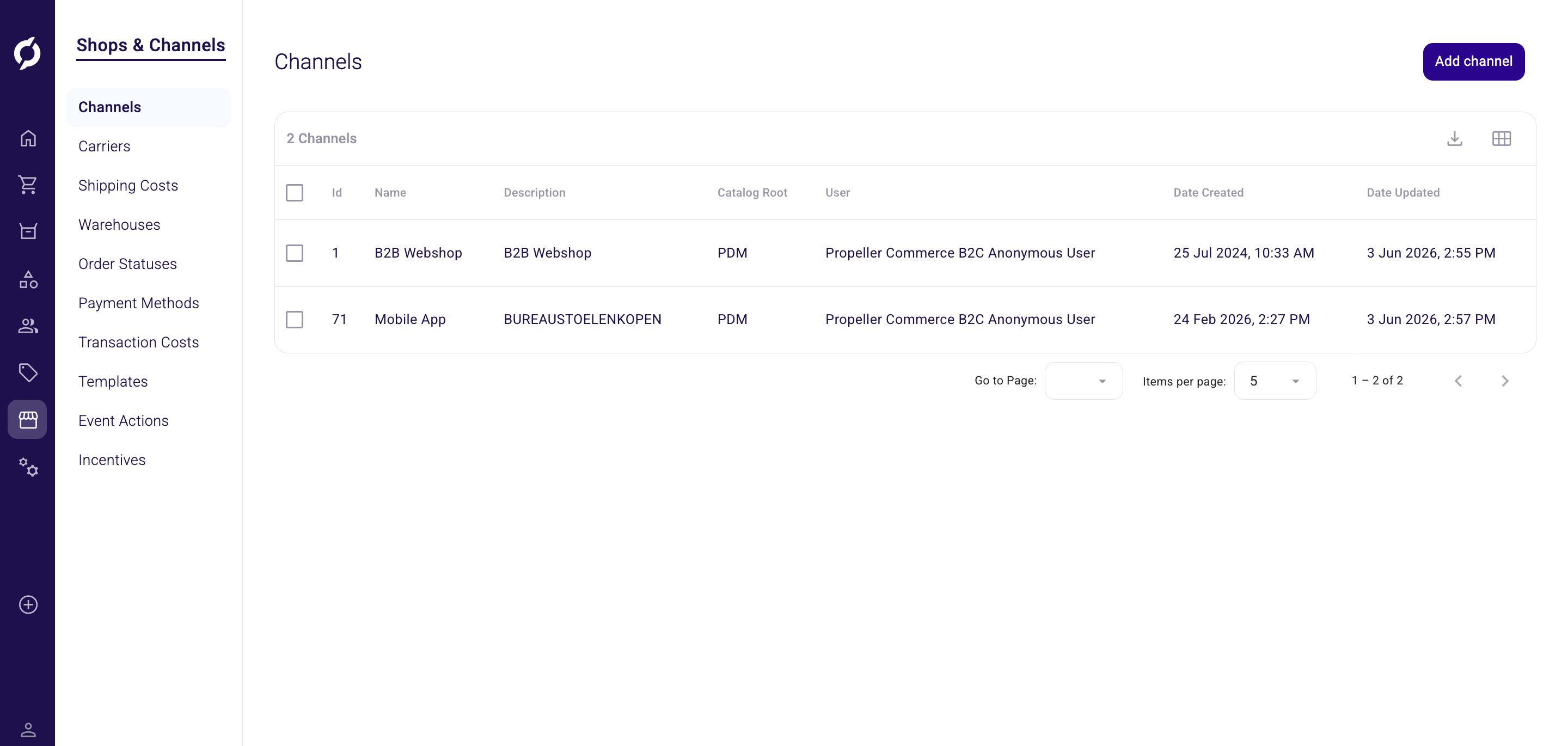The height and width of the screenshot is (746, 1568).
Task: Click the plus circle add icon
Action: (x=28, y=605)
